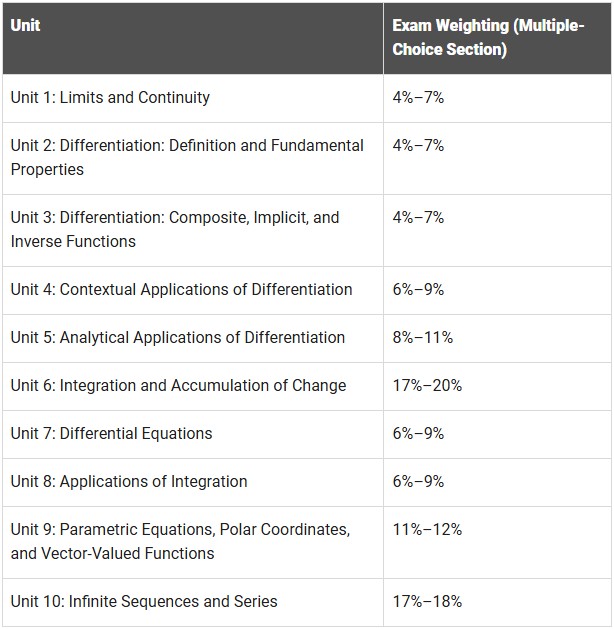Select the Unit 7: Differential Equations cell
This screenshot has width=614, height=629.
click(x=193, y=434)
